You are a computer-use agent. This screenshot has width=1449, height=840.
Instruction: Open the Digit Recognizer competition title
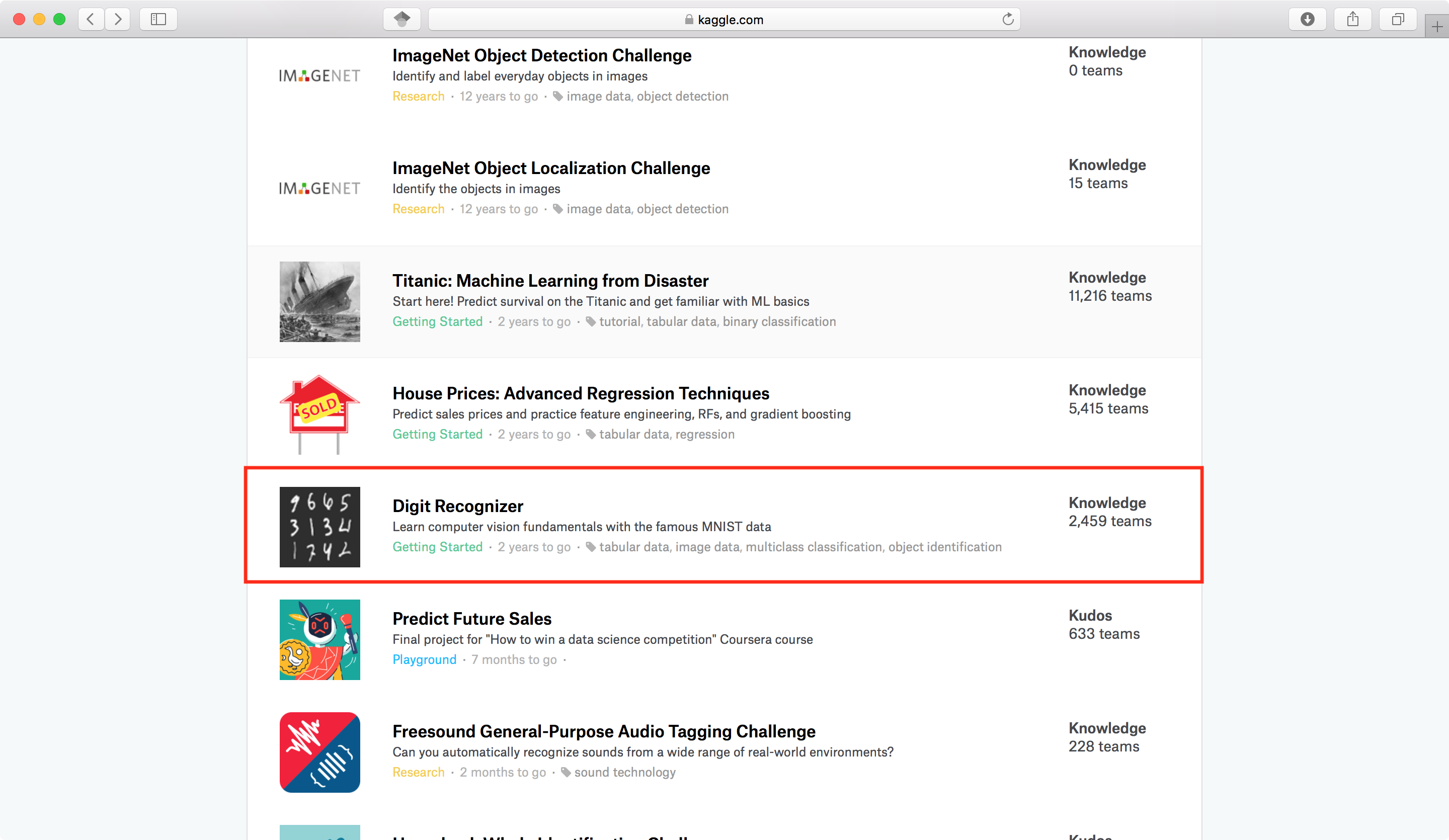(x=458, y=506)
